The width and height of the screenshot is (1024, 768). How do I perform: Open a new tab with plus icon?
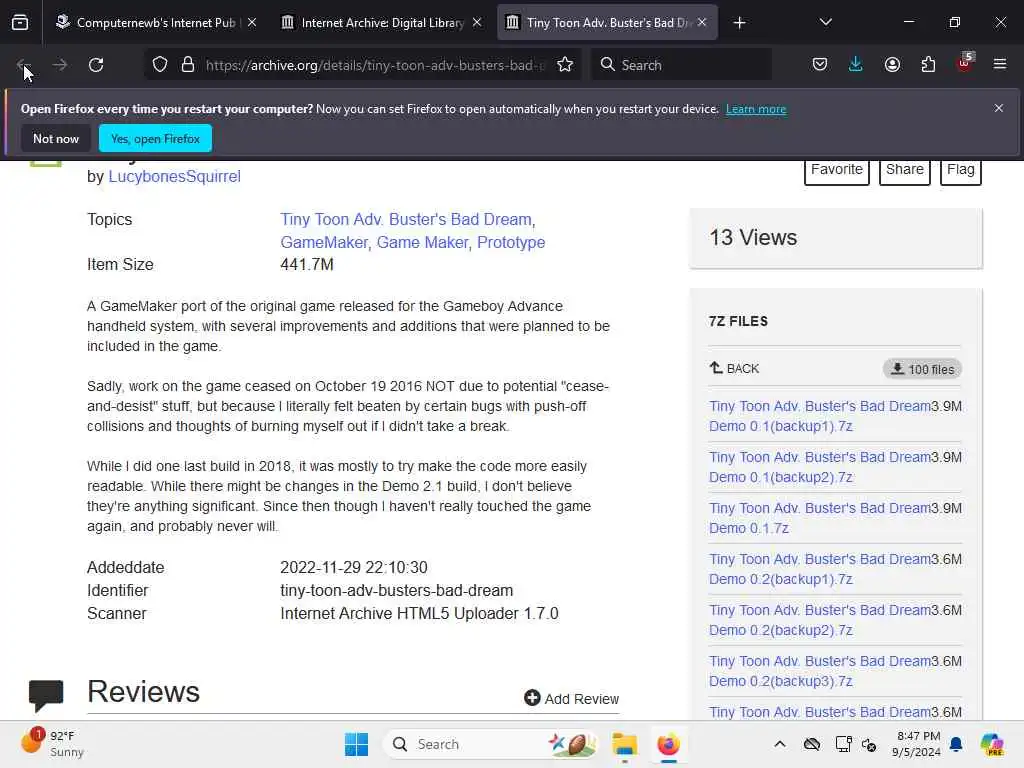tap(739, 23)
